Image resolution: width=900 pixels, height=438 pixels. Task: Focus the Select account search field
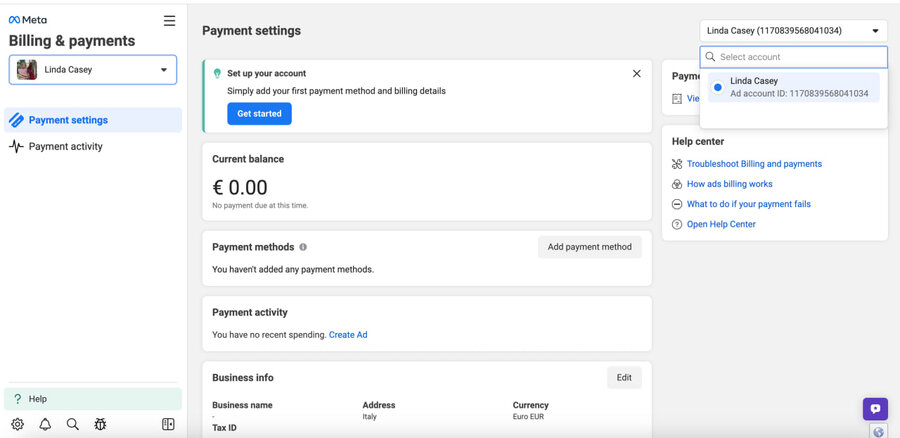pos(793,57)
